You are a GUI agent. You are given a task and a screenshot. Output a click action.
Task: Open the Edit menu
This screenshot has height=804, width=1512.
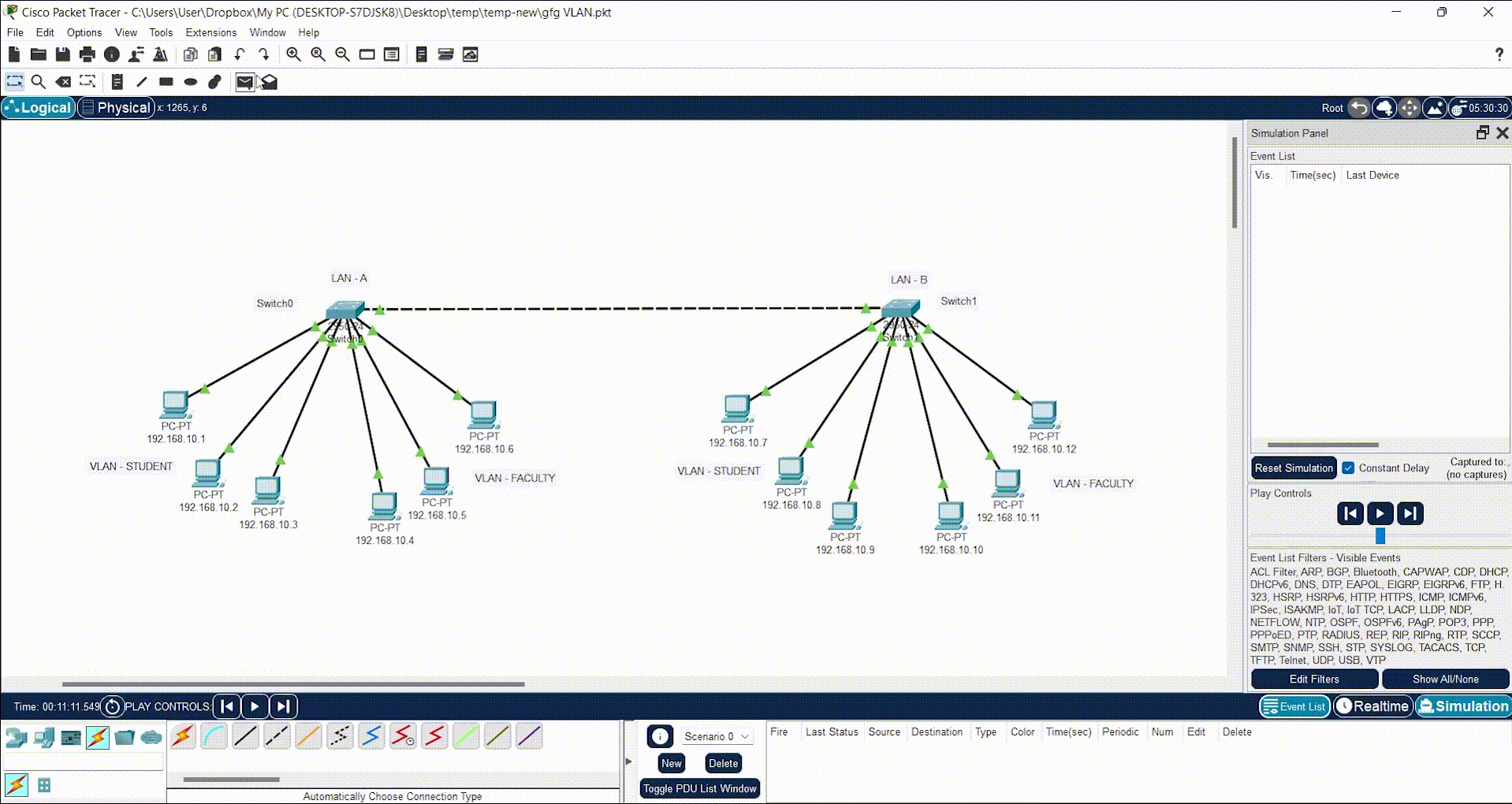coord(45,32)
